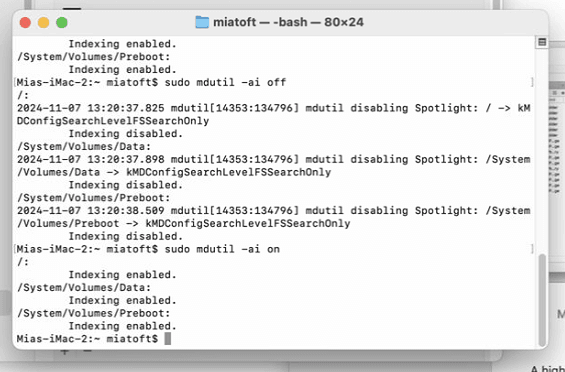This screenshot has width=565, height=372.
Task: Click the window title "miatoft — -bash — 80×24"
Action: pos(288,22)
